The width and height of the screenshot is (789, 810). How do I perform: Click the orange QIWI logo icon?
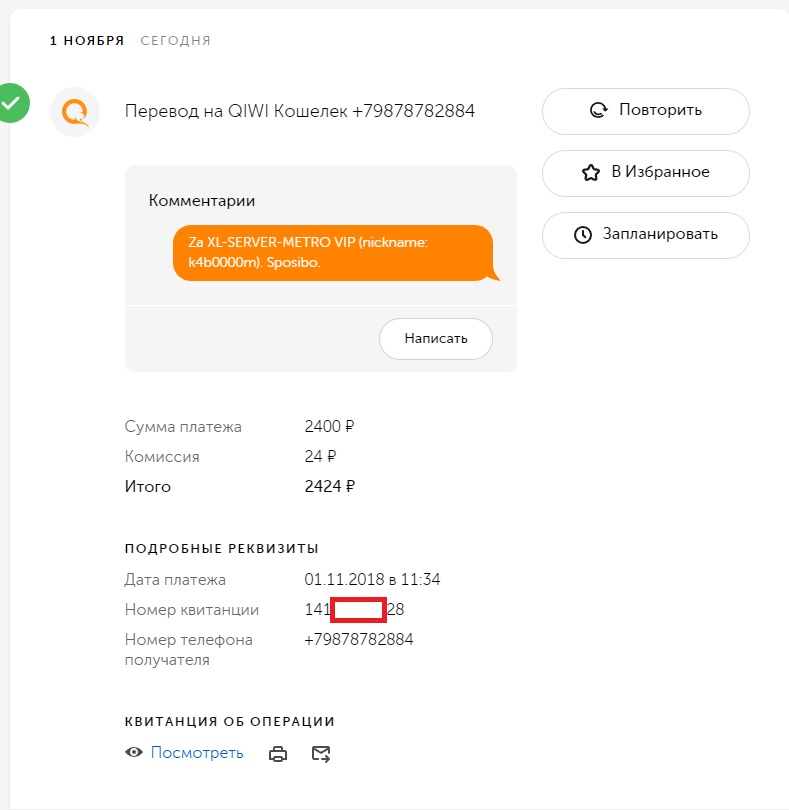pos(75,111)
